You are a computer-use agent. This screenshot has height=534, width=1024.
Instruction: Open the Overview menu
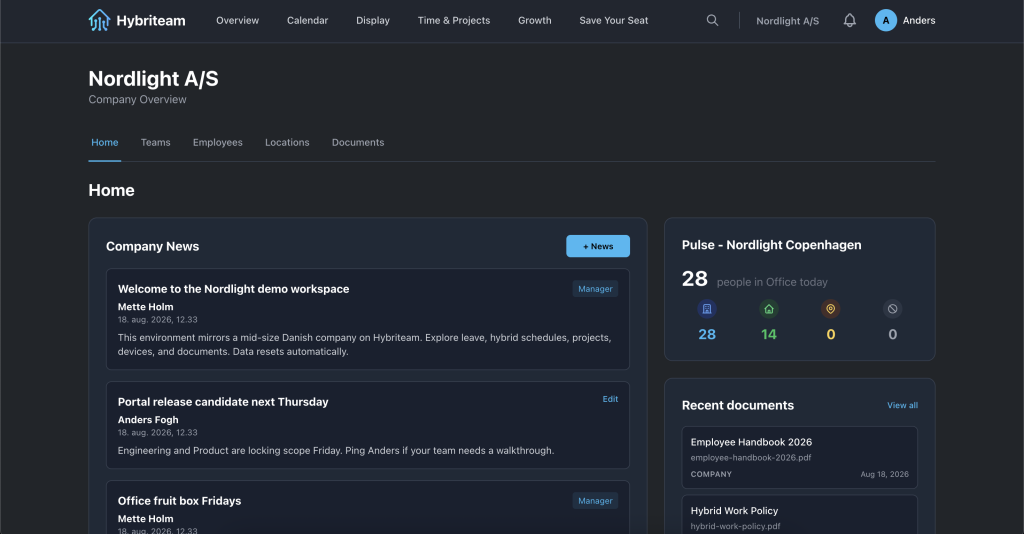[237, 20]
